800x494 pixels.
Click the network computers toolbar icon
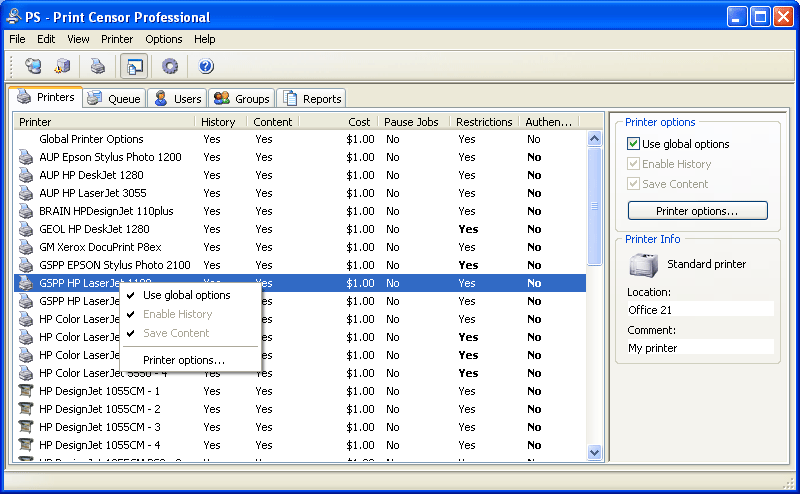(x=33, y=66)
